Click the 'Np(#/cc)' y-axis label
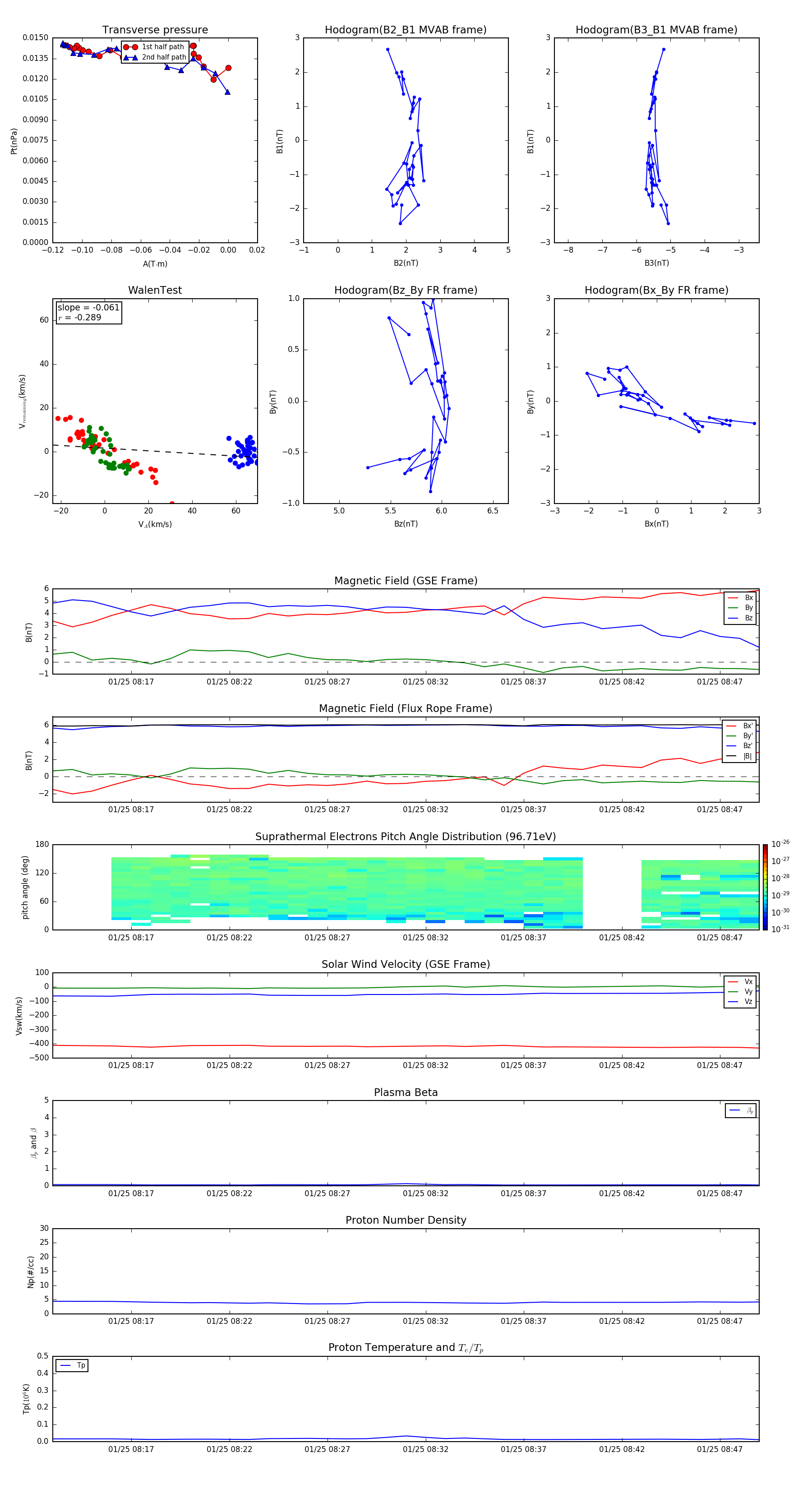 pyautogui.click(x=31, y=1272)
